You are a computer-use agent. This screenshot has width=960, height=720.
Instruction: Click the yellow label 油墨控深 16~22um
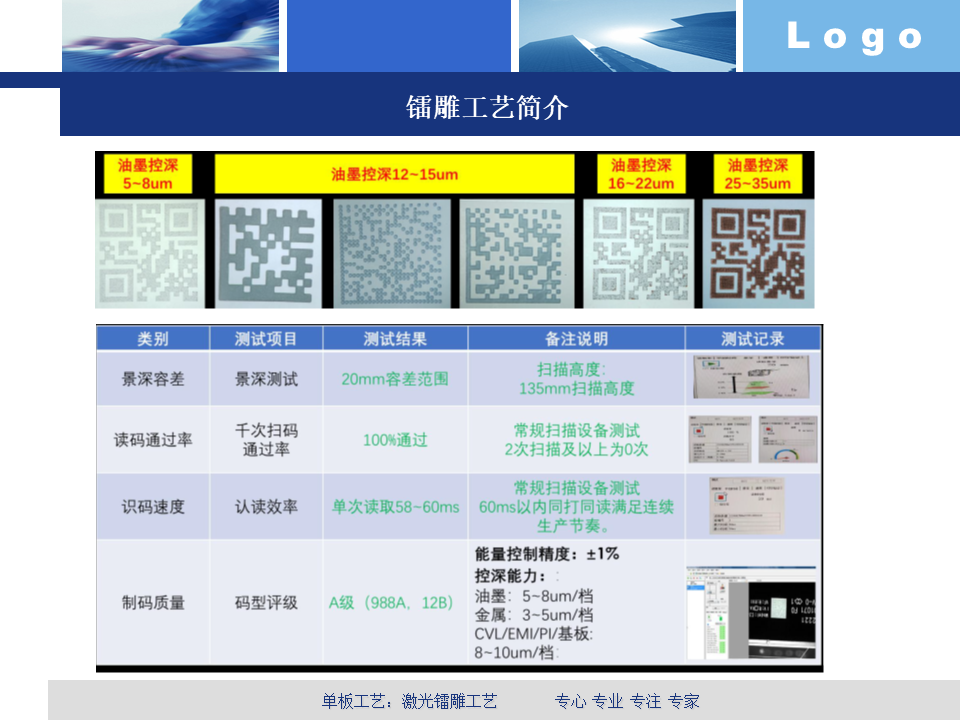641,174
